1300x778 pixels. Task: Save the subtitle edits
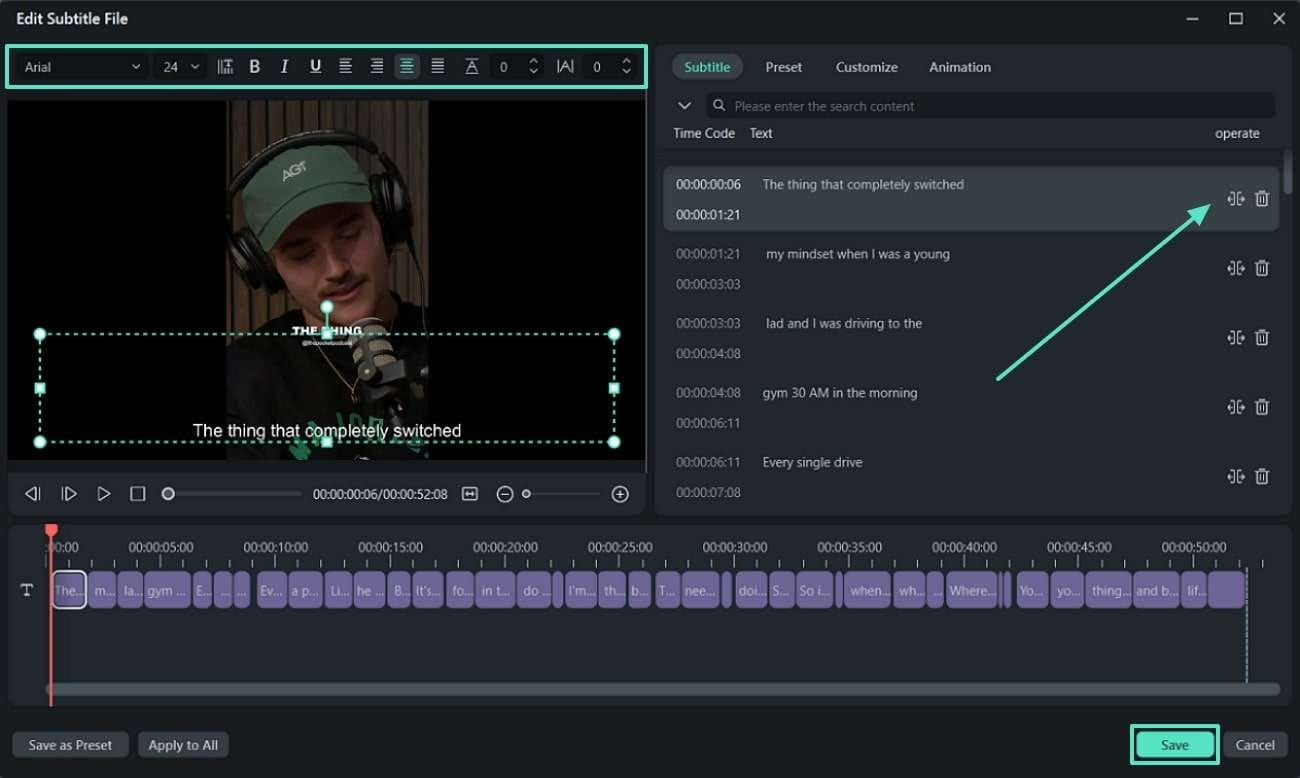click(x=1175, y=745)
